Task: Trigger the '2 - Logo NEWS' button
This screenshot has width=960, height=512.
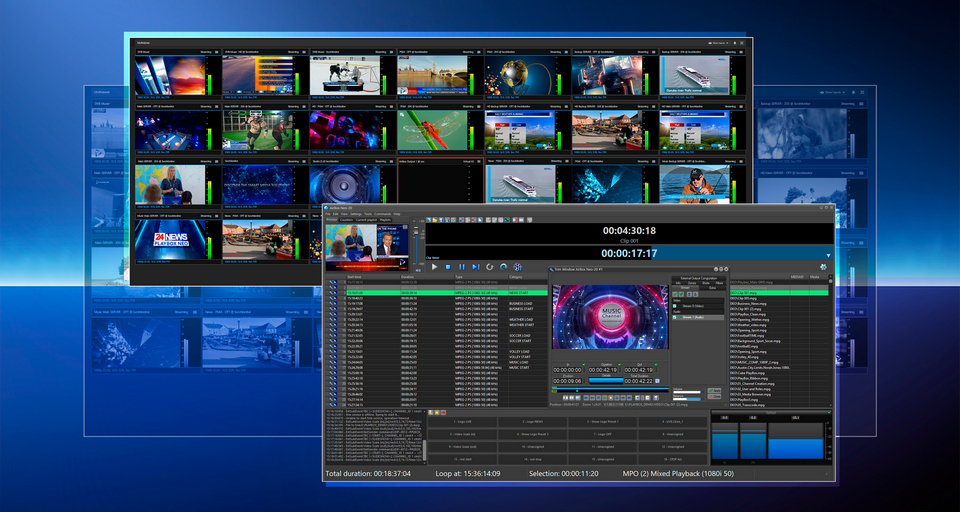Action: pos(533,423)
